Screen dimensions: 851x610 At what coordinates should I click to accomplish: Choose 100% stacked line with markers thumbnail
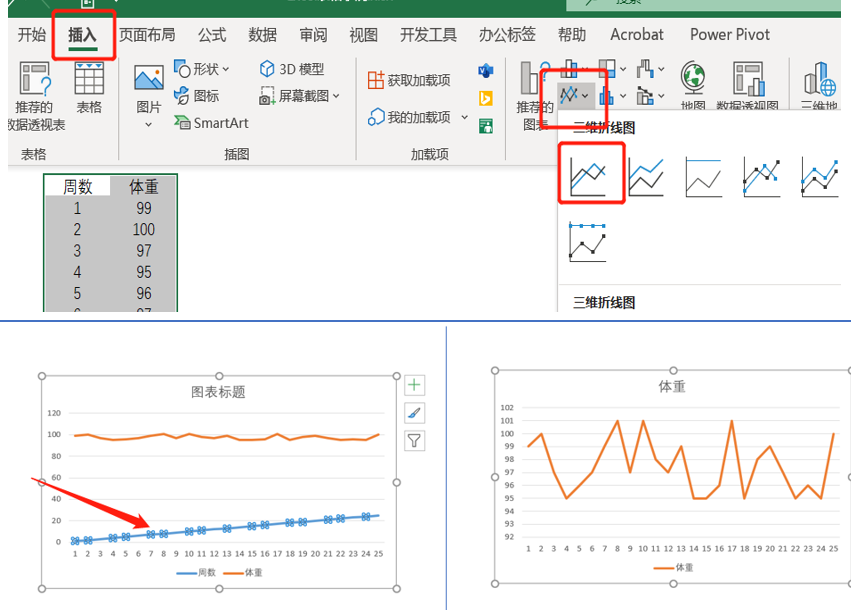pos(588,242)
